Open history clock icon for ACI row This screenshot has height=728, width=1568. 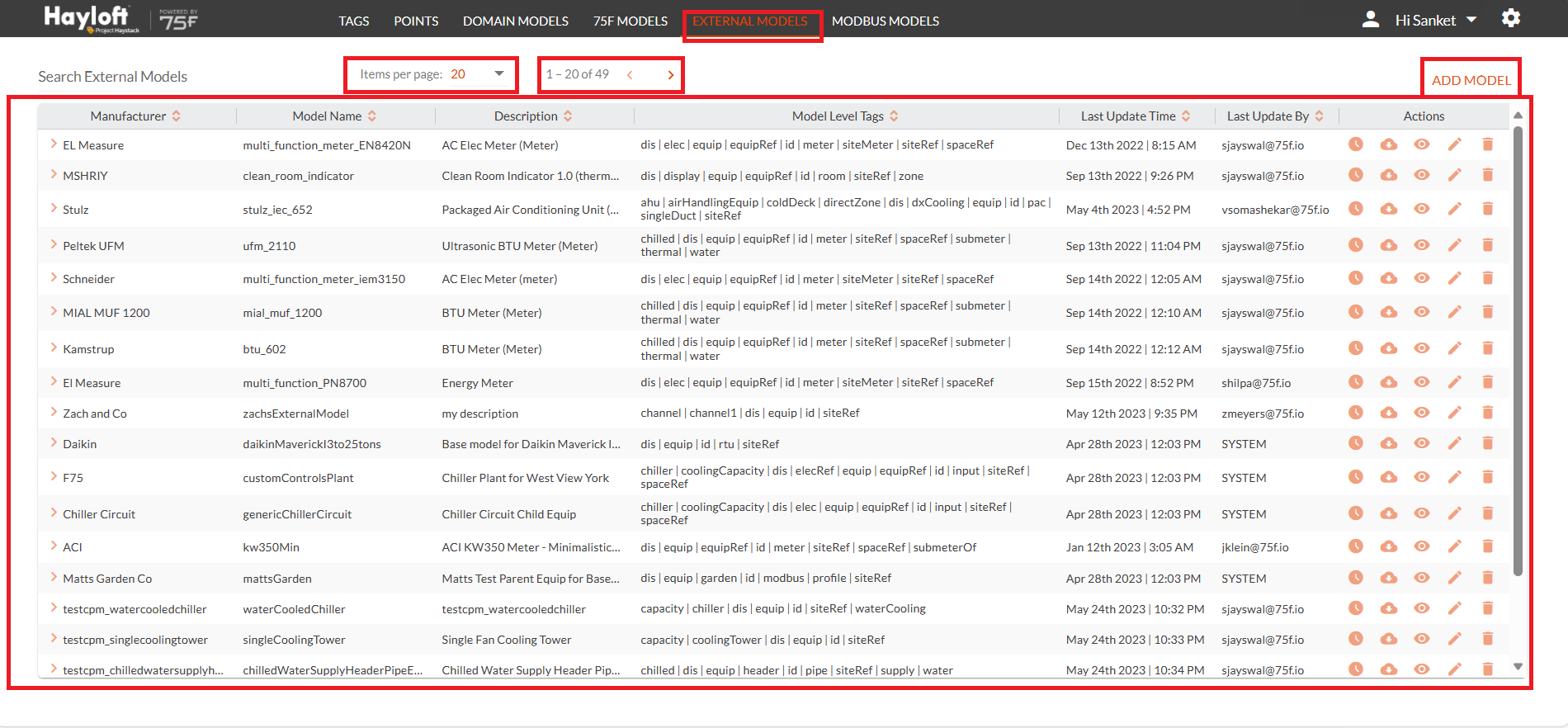pos(1355,546)
